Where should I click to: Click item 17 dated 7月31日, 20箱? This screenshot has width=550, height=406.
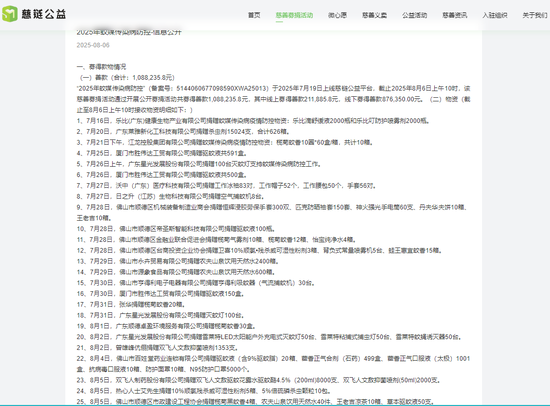click(131, 305)
